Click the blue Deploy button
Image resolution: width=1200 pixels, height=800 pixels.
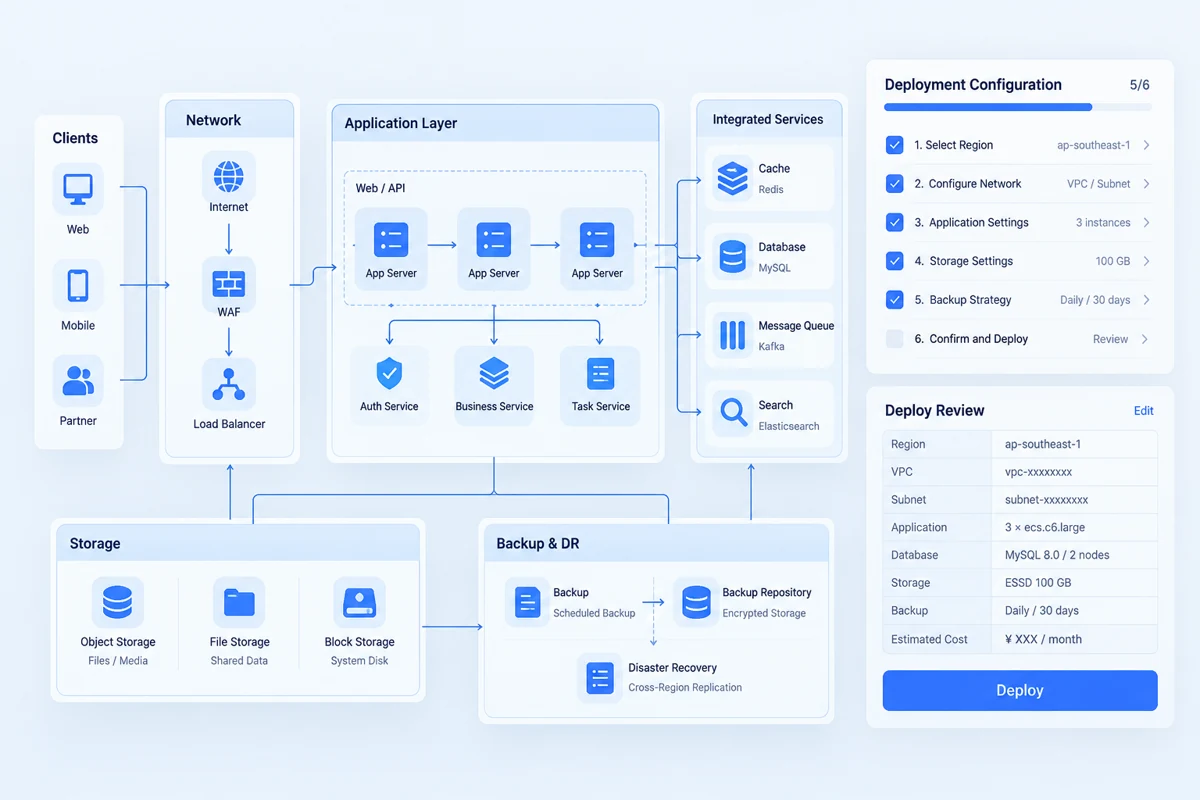click(x=1020, y=690)
